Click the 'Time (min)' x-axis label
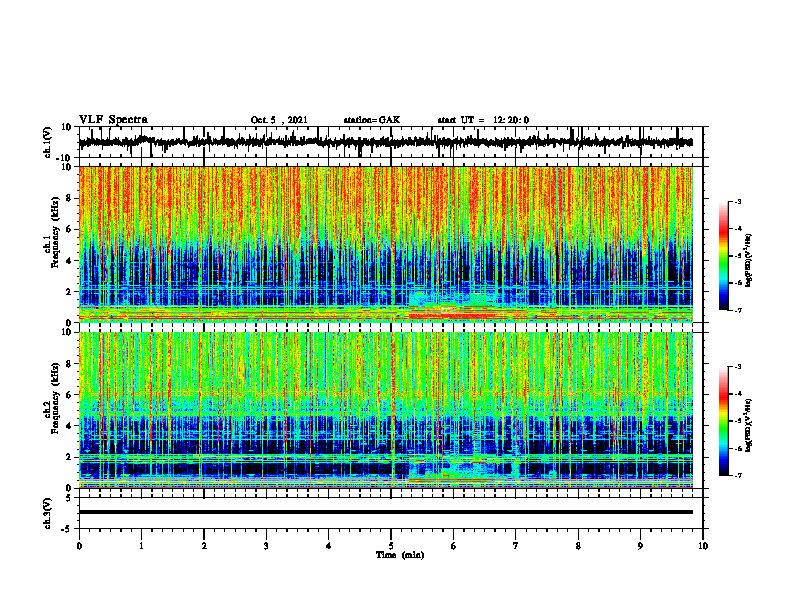The height and width of the screenshot is (612, 792). coord(400,555)
